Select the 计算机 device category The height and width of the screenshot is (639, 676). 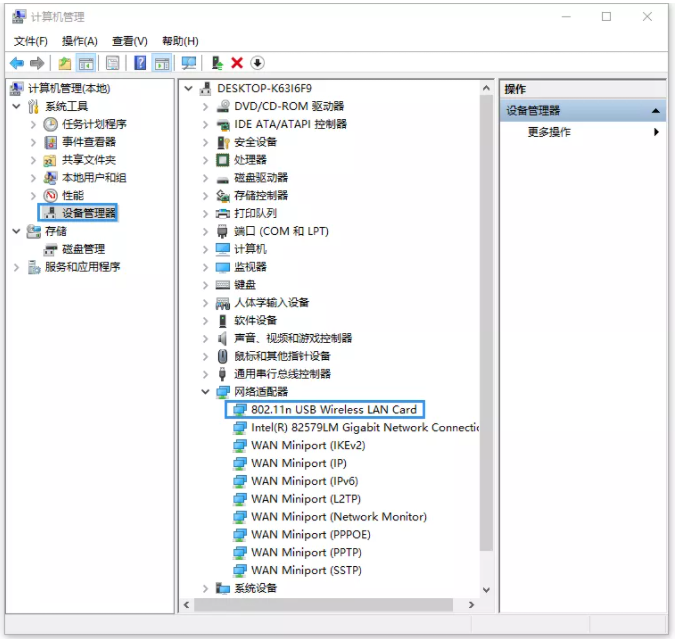[x=250, y=249]
